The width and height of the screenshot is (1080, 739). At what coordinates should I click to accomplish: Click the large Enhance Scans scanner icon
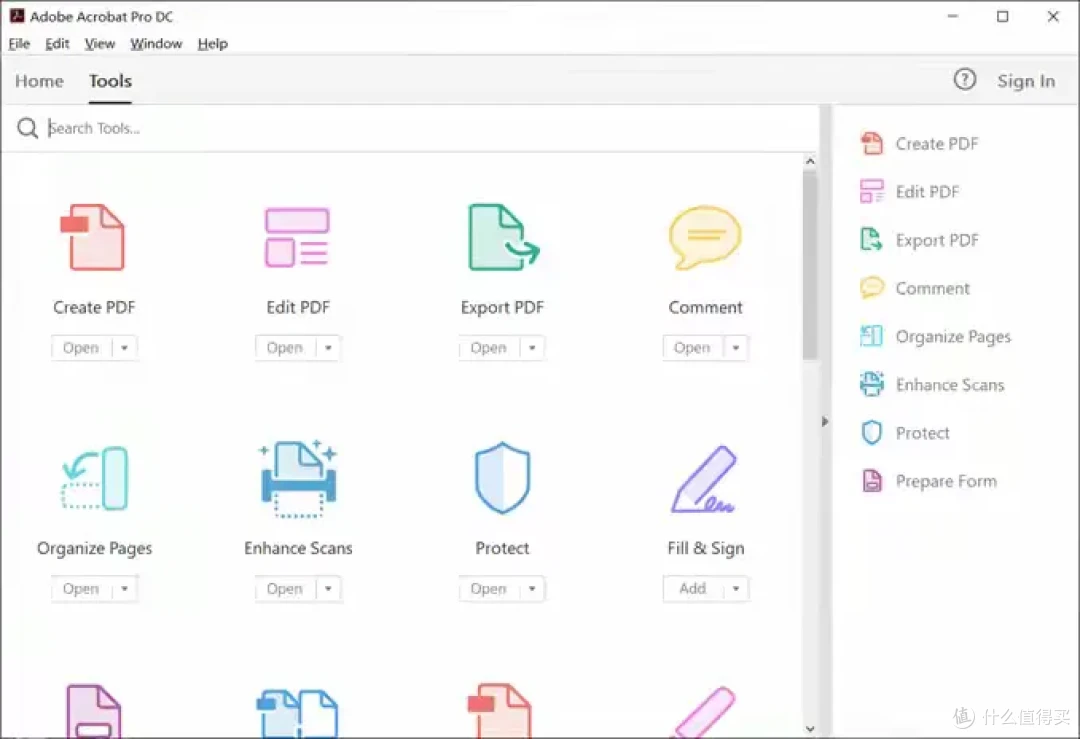(298, 479)
